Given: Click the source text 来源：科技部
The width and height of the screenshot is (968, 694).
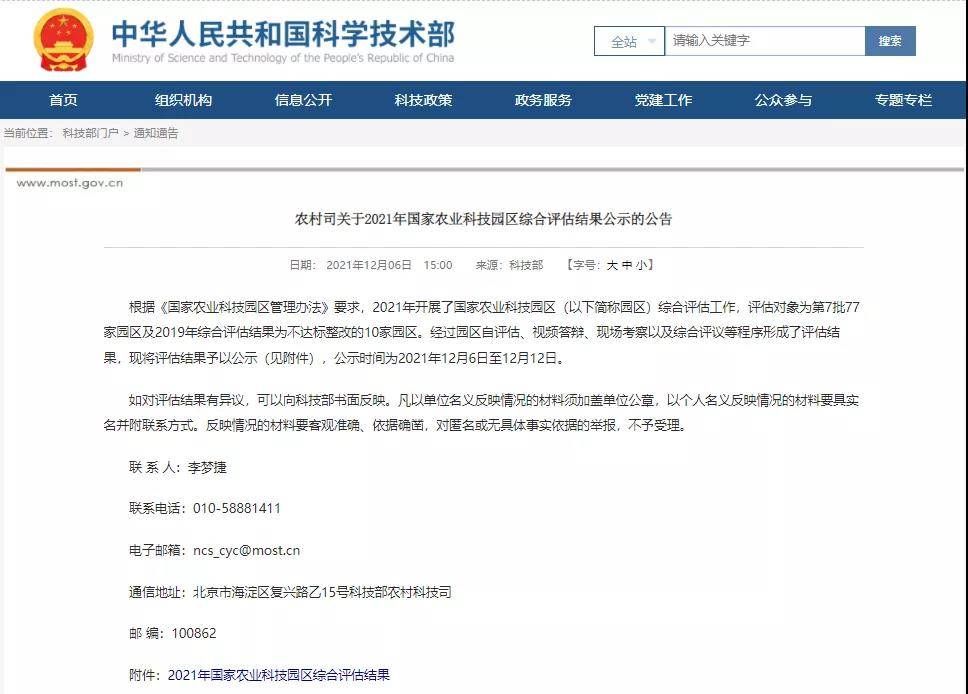Looking at the screenshot, I should click(509, 265).
